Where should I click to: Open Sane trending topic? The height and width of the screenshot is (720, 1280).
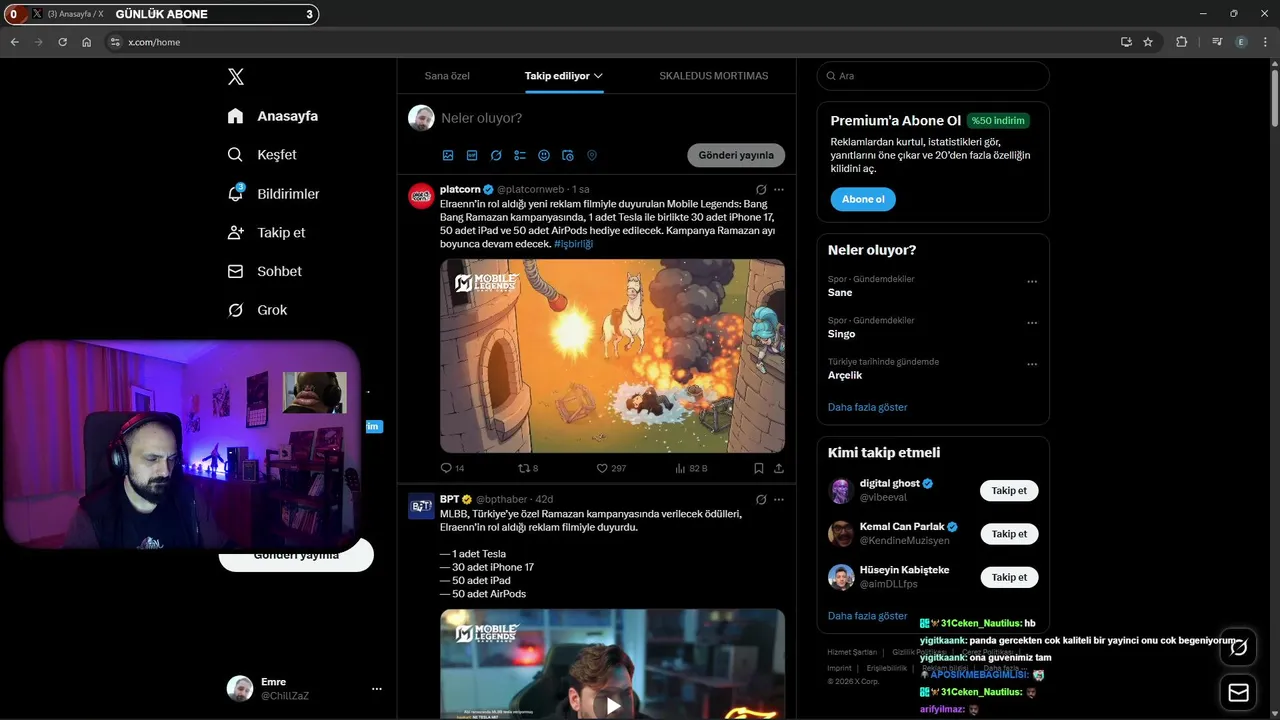pos(840,293)
